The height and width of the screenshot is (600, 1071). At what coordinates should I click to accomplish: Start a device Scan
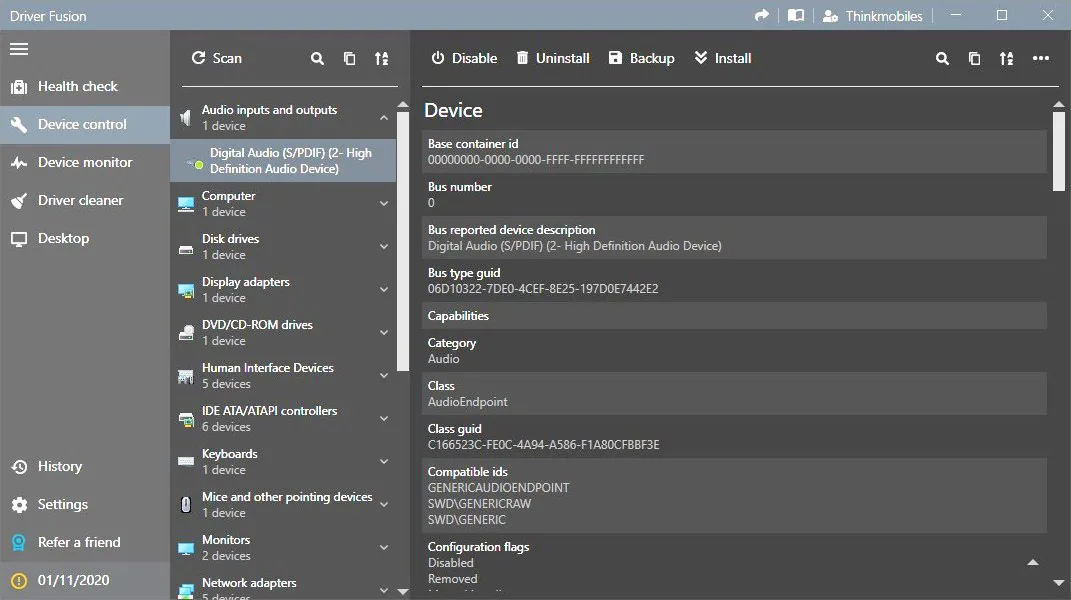217,58
